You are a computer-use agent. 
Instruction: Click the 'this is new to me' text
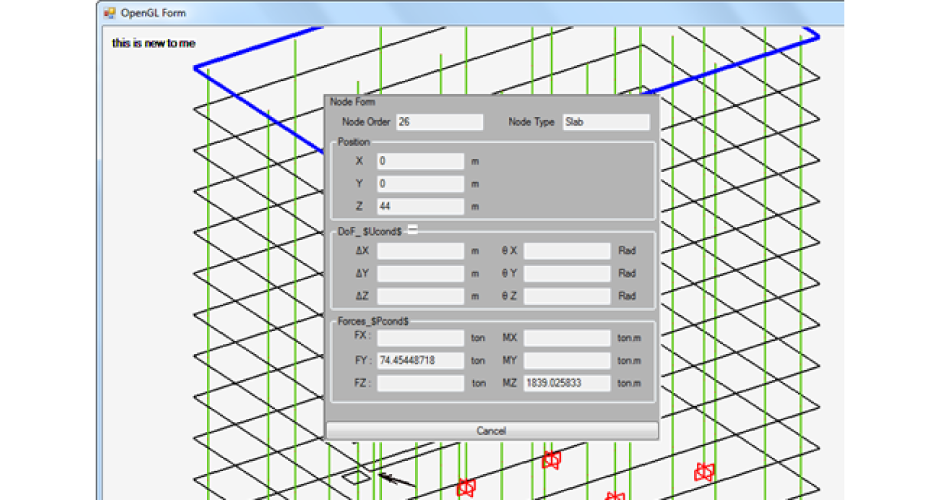tap(153, 43)
